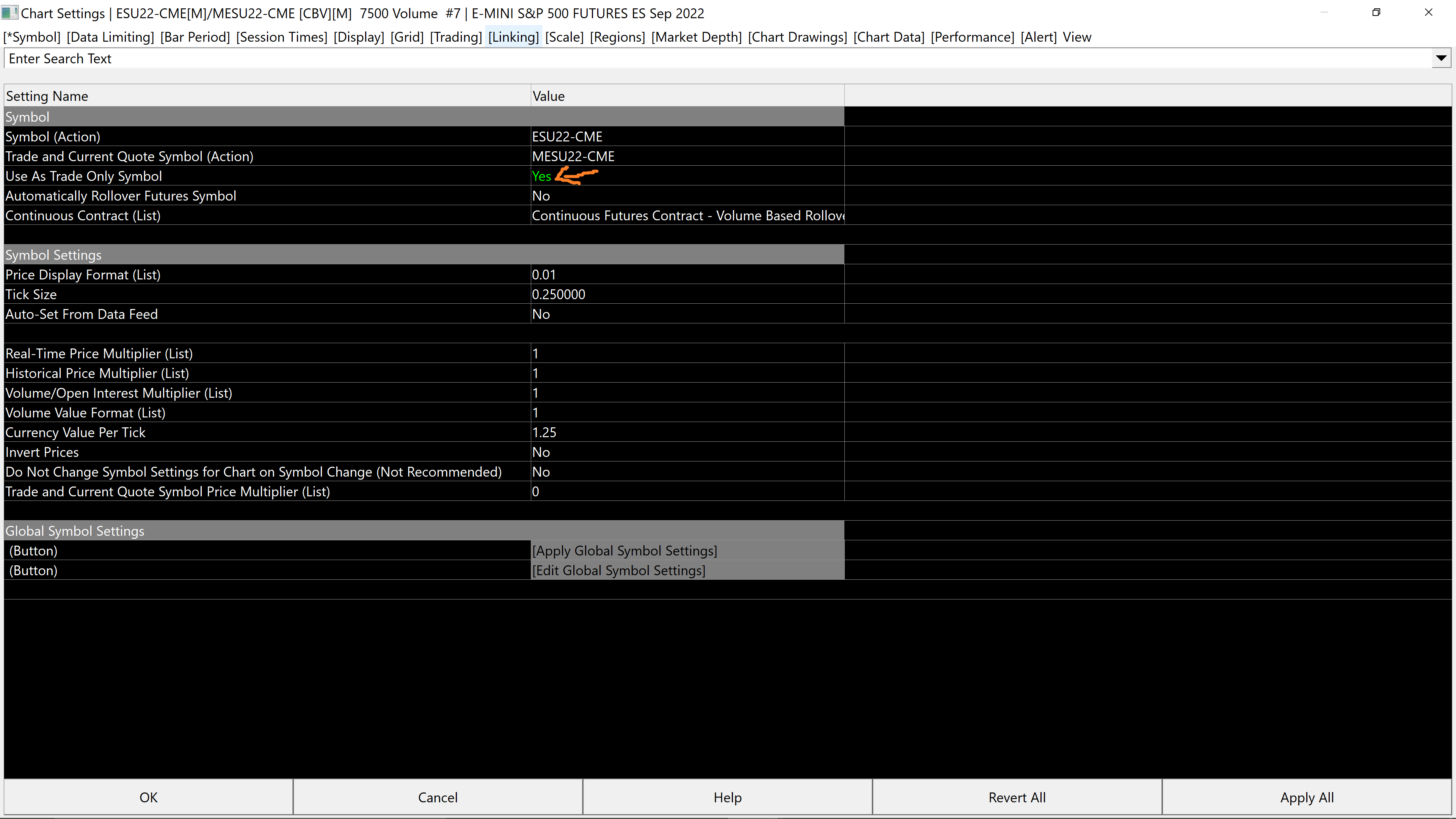1456x819 pixels.
Task: Click the OK button
Action: (149, 797)
